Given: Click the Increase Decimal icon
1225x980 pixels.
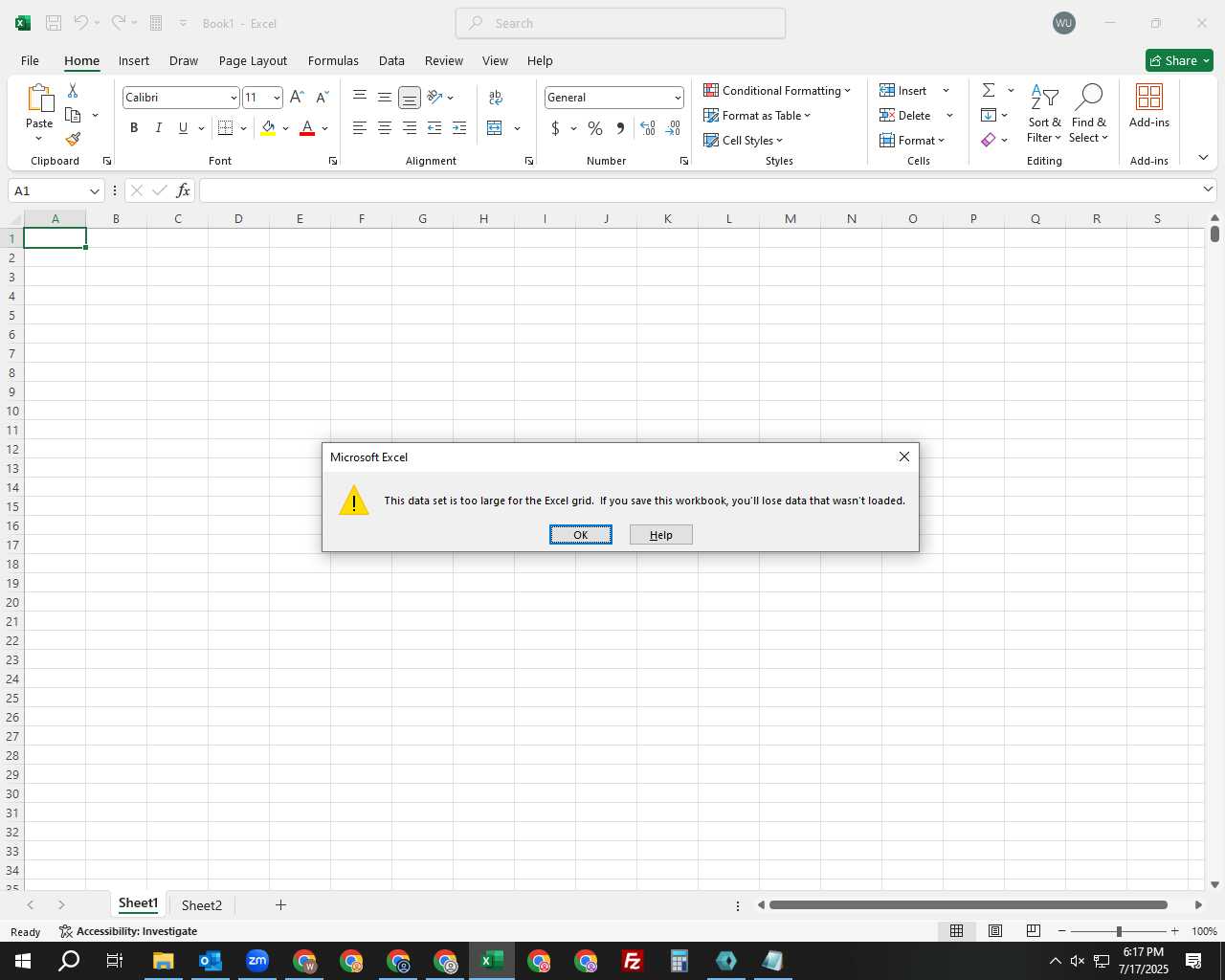Looking at the screenshot, I should click(648, 128).
